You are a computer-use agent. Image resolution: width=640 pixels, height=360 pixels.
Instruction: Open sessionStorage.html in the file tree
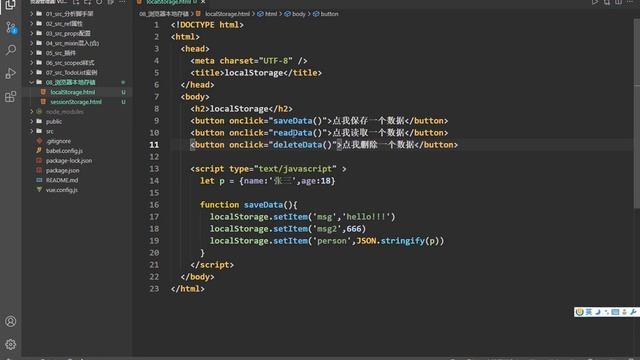pos(76,102)
